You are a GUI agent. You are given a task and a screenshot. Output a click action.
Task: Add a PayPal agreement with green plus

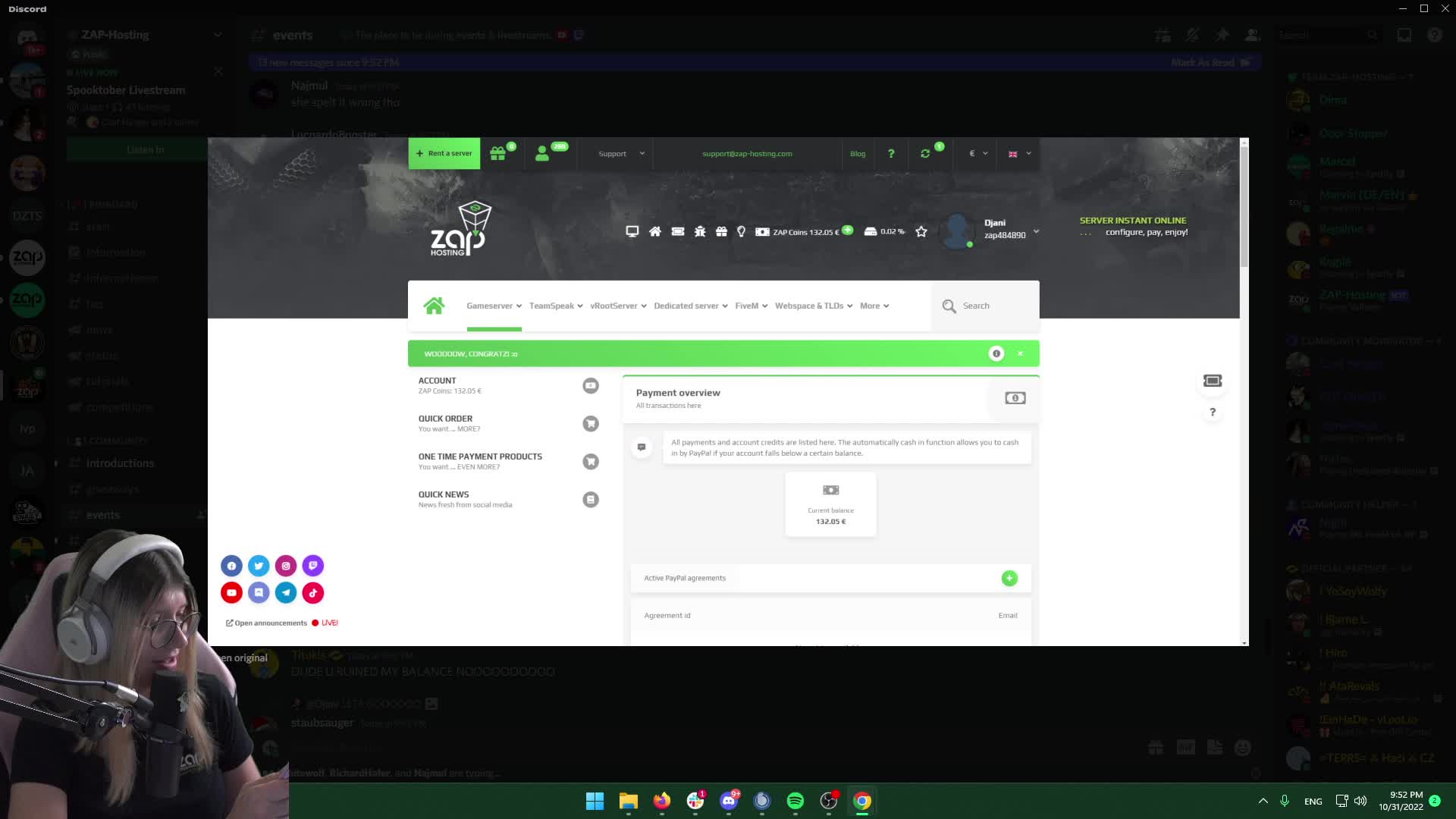(1009, 578)
